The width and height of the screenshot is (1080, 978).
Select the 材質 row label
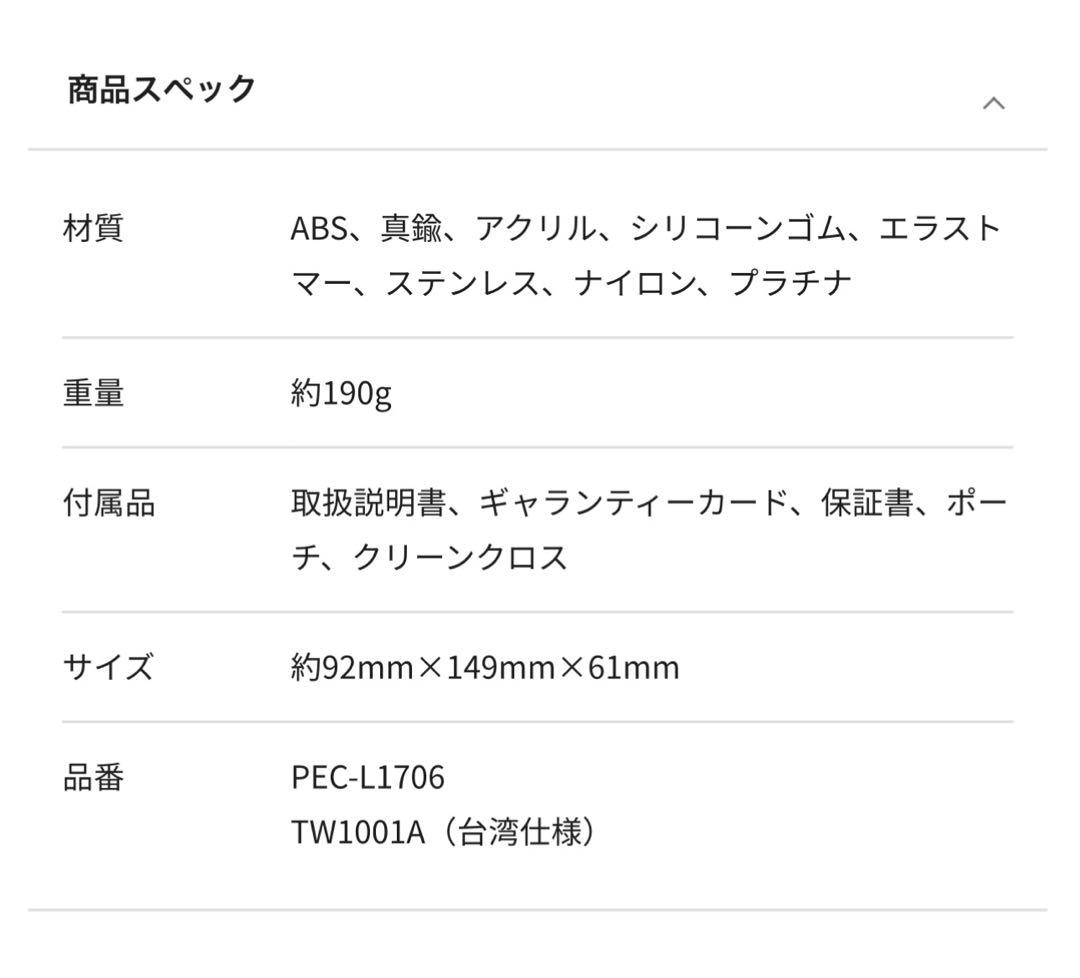pyautogui.click(x=94, y=225)
